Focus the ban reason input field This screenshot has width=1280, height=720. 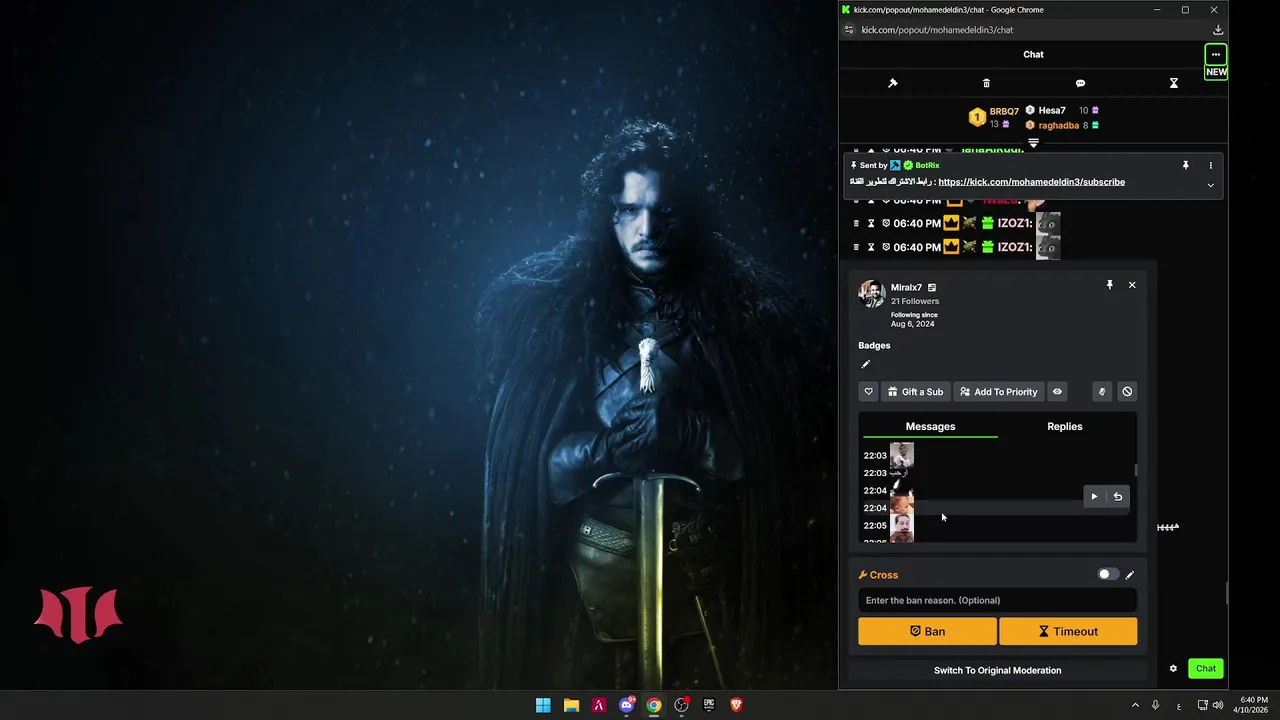997,600
